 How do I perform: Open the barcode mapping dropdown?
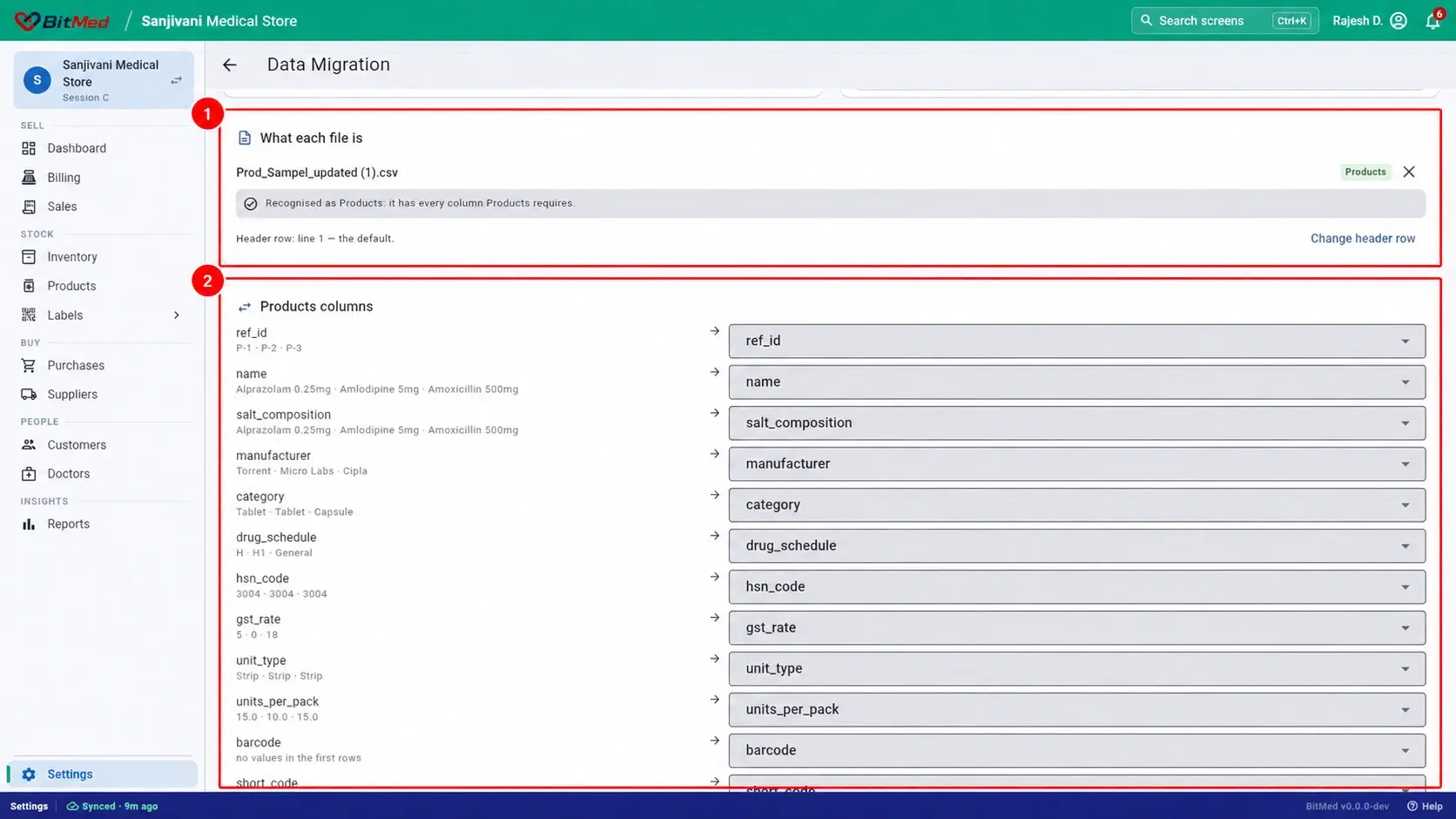pos(1076,750)
